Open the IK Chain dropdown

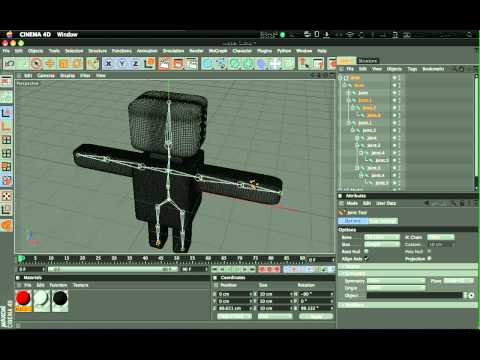click(x=441, y=237)
